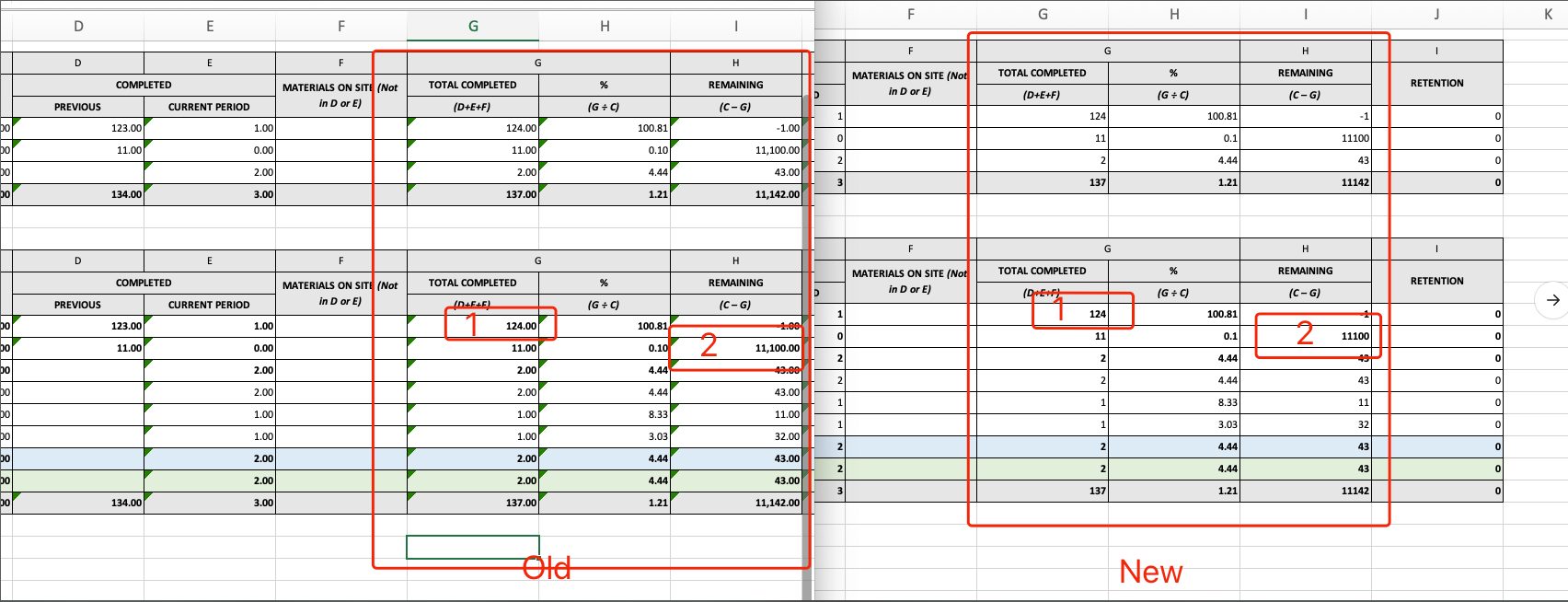Screen dimensions: 1568x602
Task: Click the empty selected cell outlined in green
Action: click(473, 547)
